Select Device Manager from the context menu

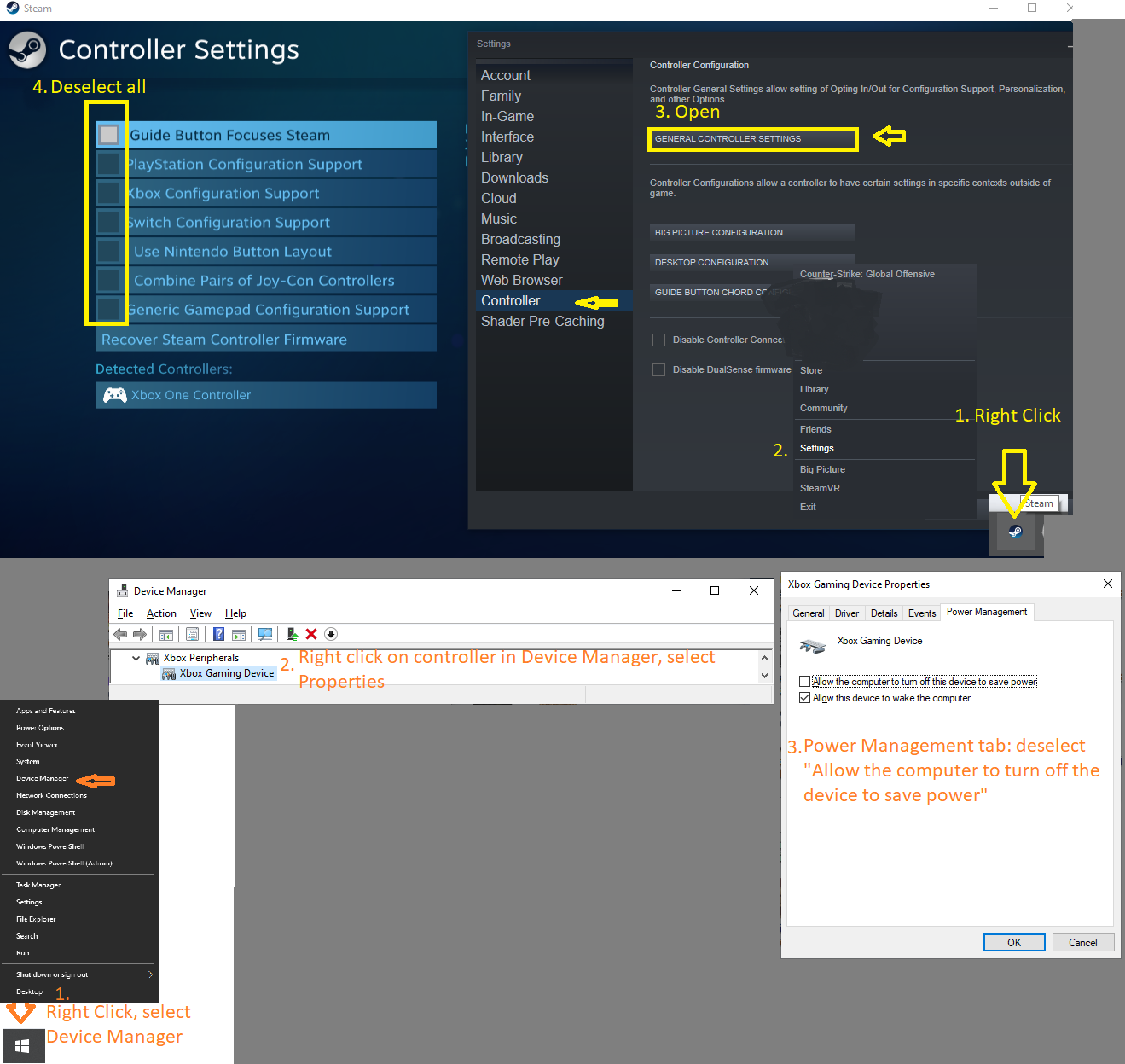(43, 778)
